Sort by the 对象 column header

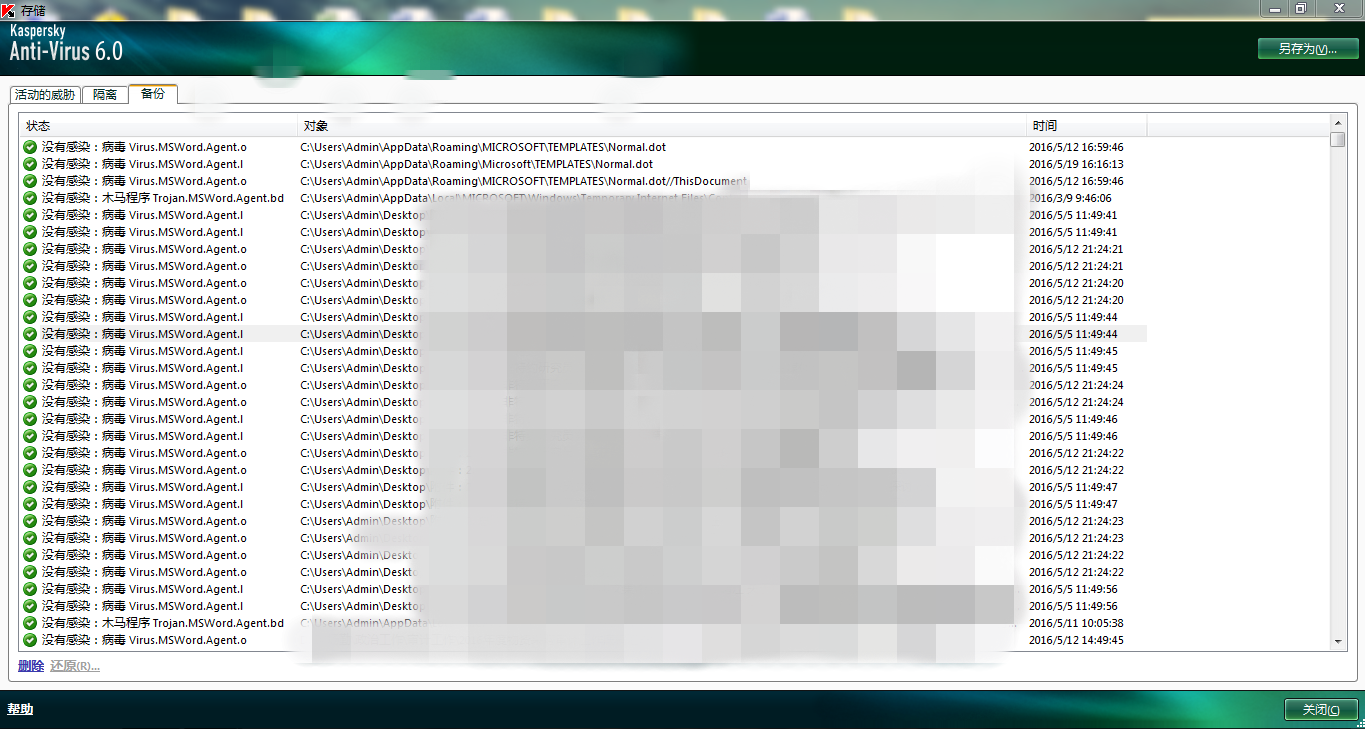tap(663, 126)
